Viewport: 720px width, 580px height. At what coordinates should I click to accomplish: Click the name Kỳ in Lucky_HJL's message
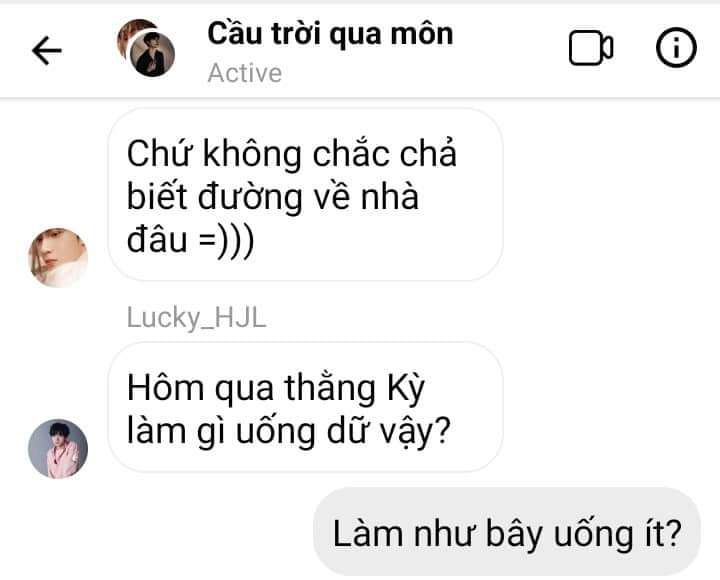(406, 389)
